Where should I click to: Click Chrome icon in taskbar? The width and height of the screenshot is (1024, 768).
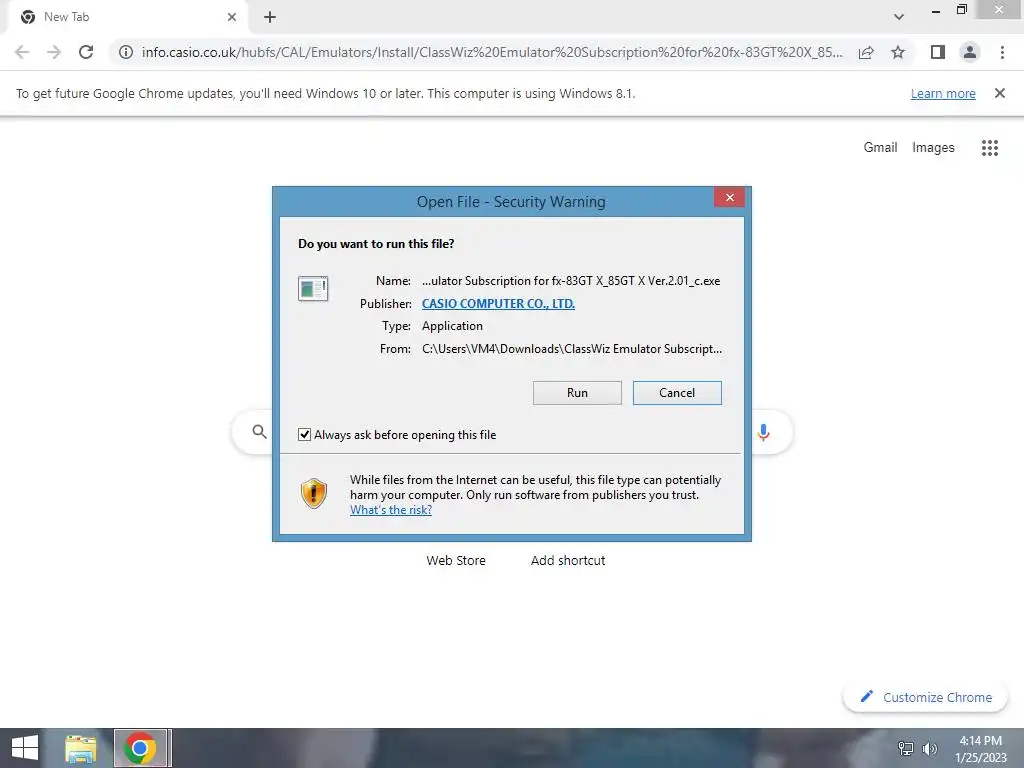pos(140,748)
